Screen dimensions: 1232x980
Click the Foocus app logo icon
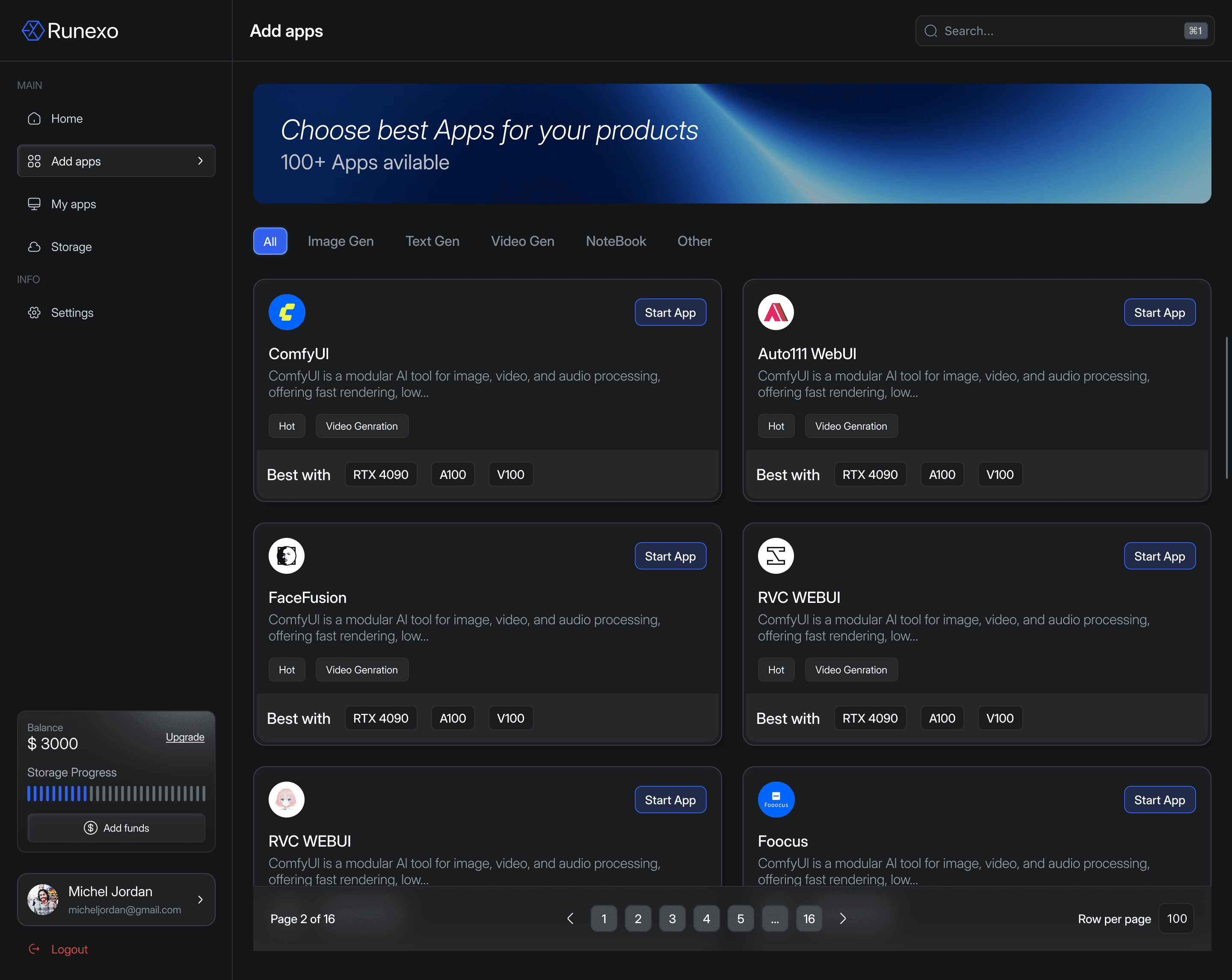click(776, 799)
